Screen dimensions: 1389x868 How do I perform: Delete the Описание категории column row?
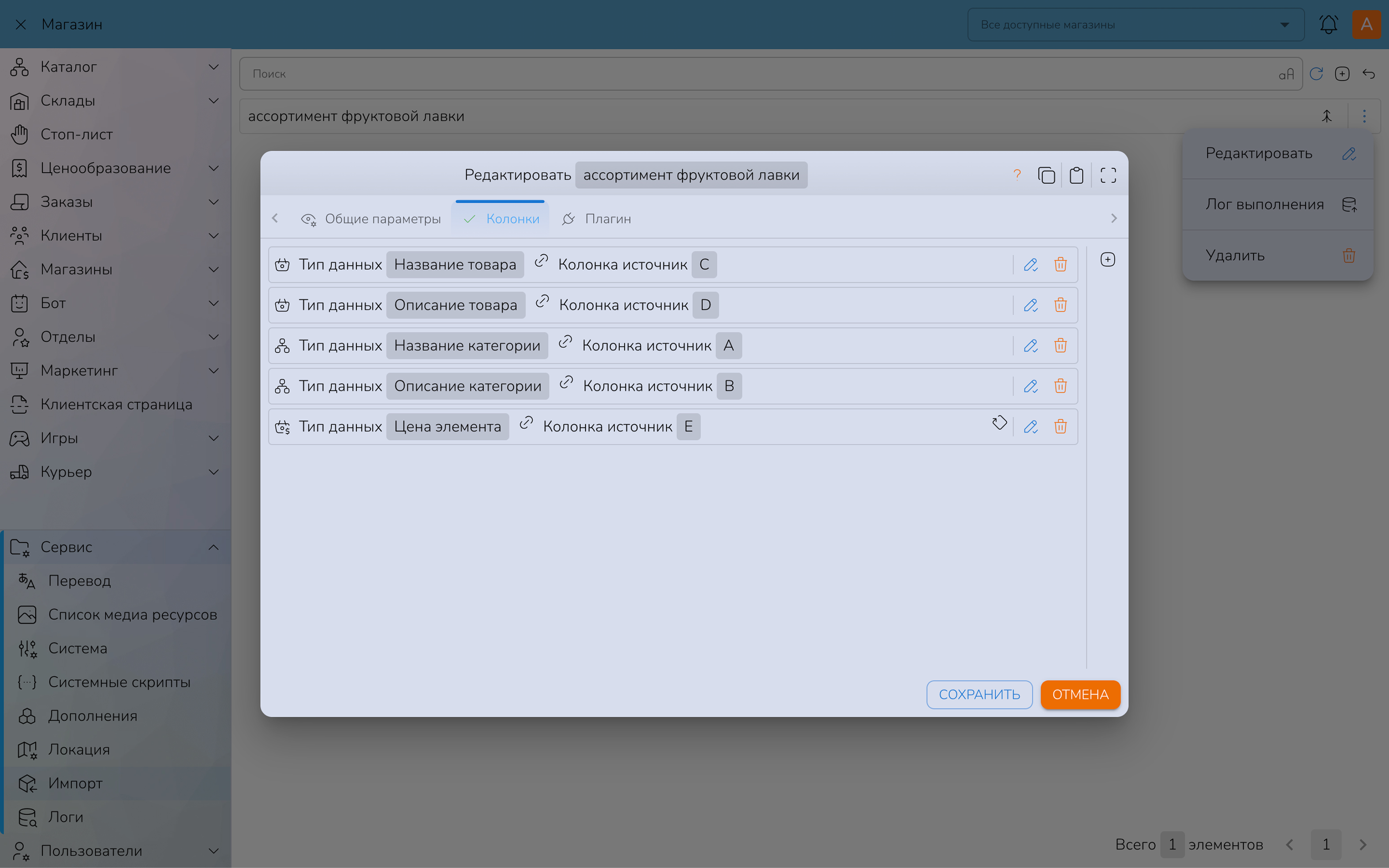(1060, 386)
